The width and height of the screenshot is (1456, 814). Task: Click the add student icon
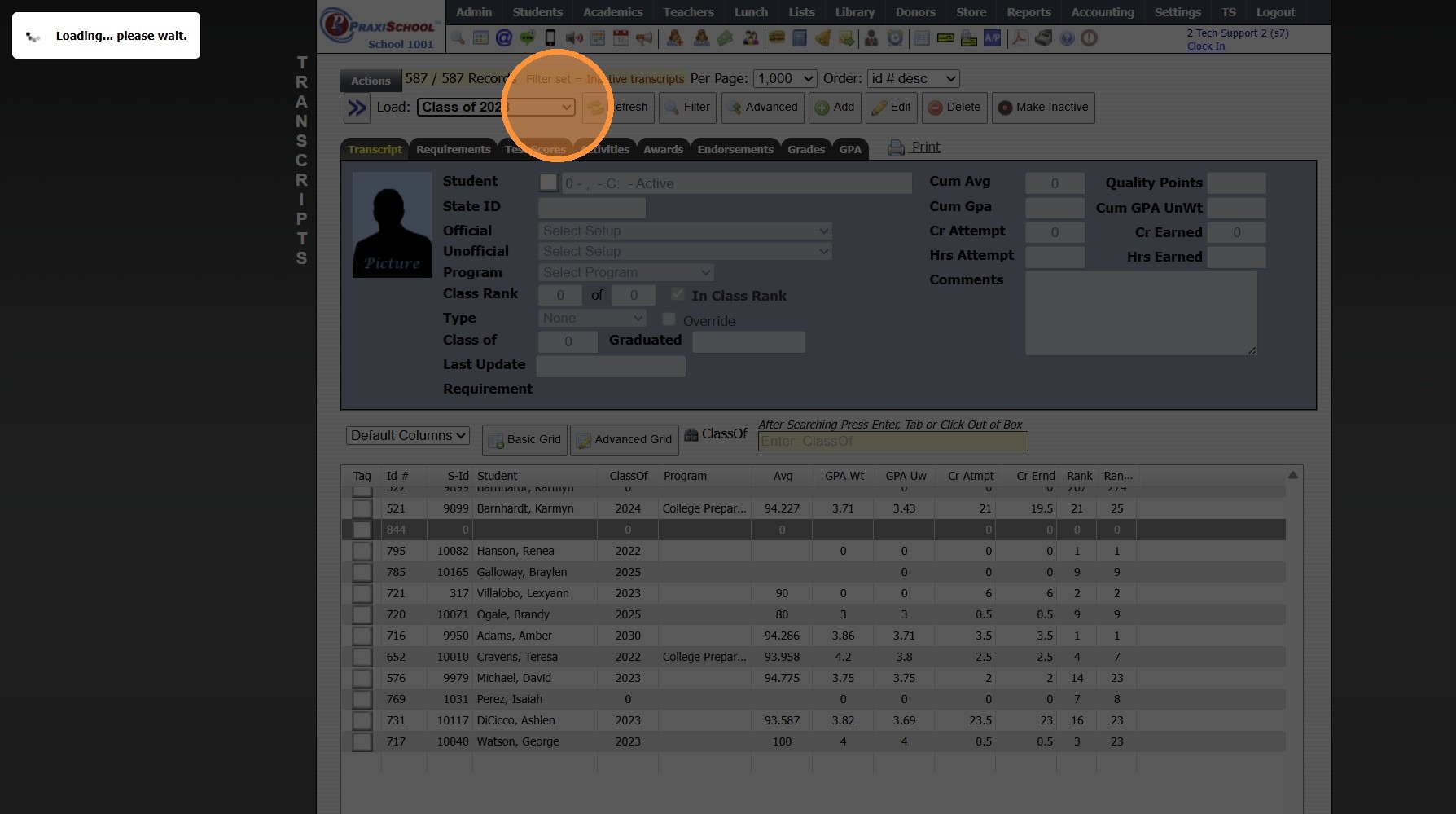click(675, 38)
